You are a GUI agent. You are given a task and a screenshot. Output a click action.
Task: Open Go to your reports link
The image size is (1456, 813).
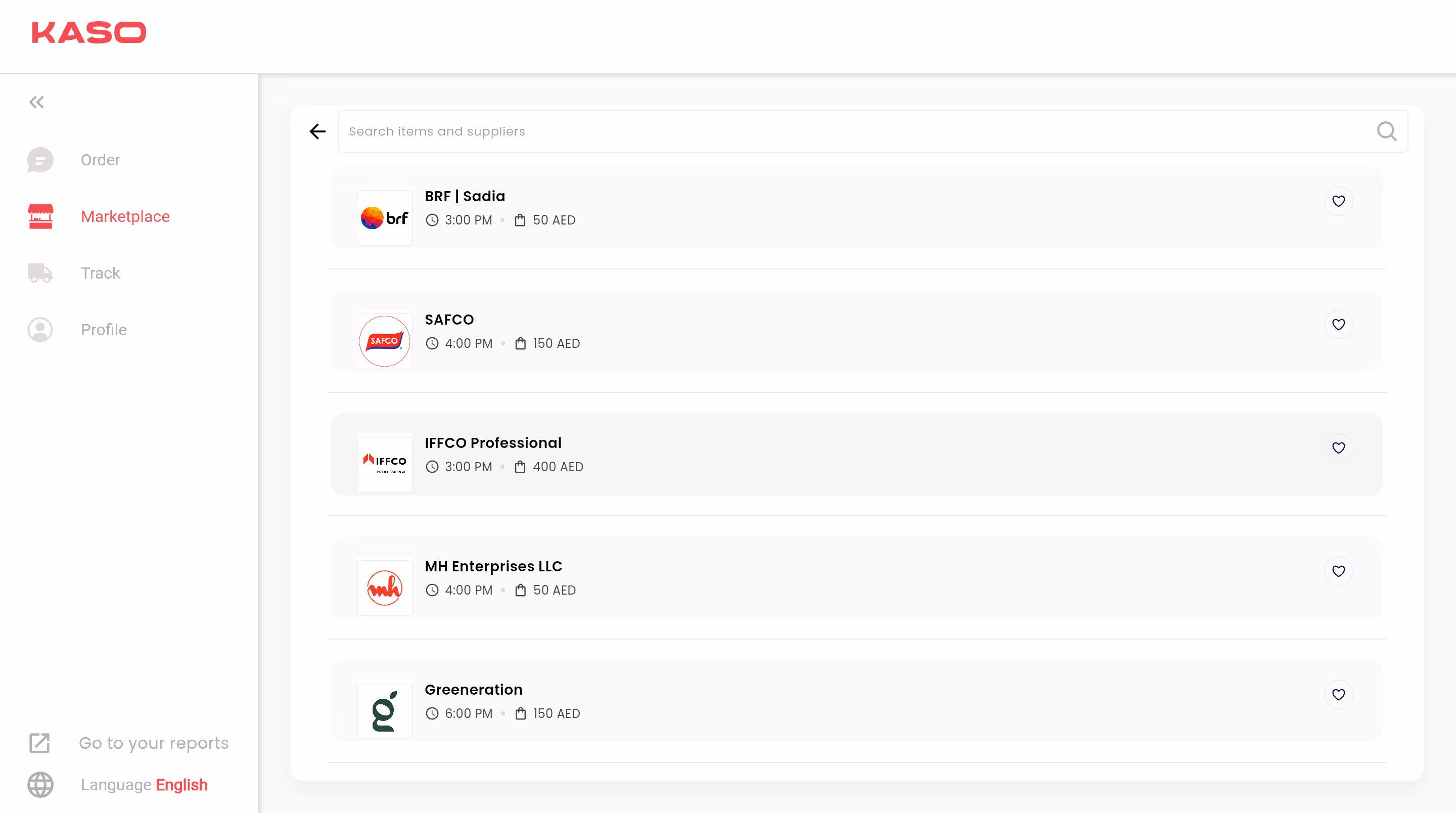[x=153, y=743]
